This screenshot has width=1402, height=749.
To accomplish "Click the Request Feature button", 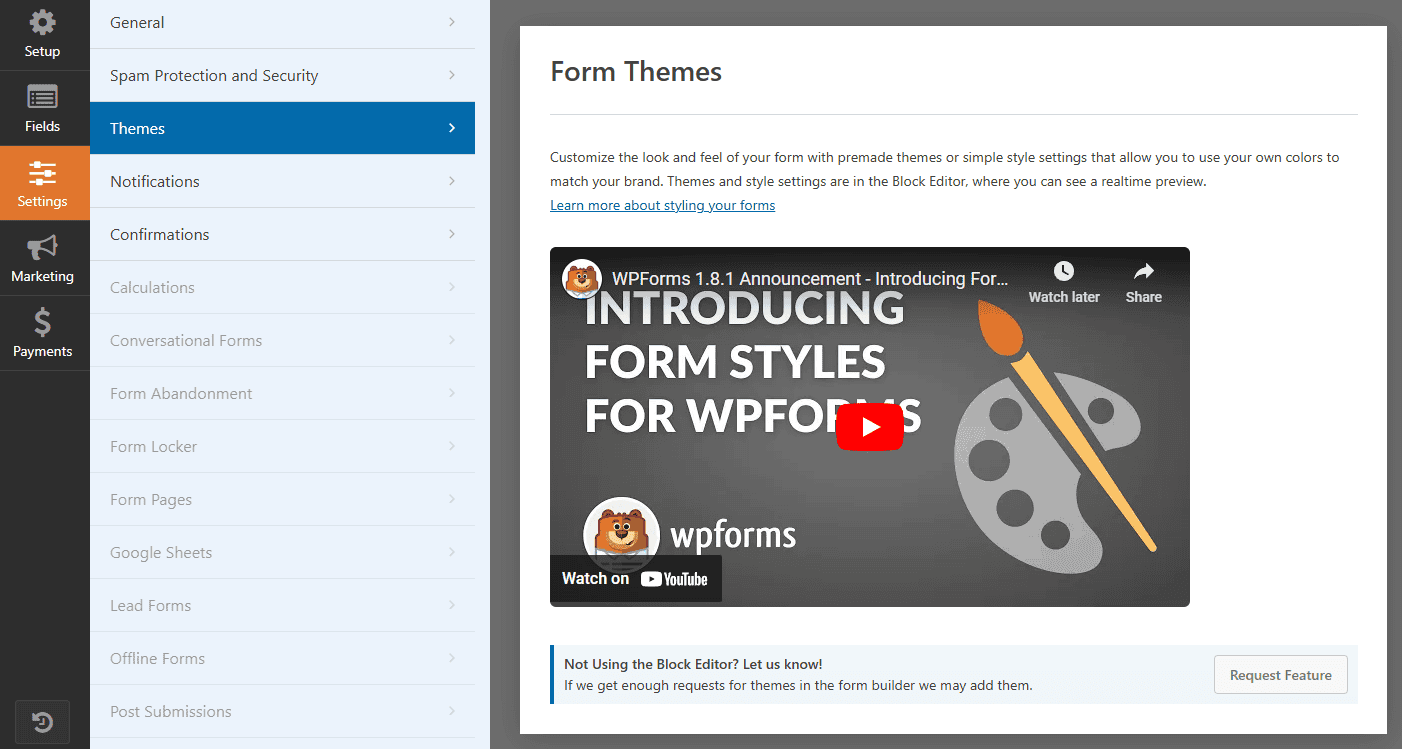I will tap(1281, 675).
